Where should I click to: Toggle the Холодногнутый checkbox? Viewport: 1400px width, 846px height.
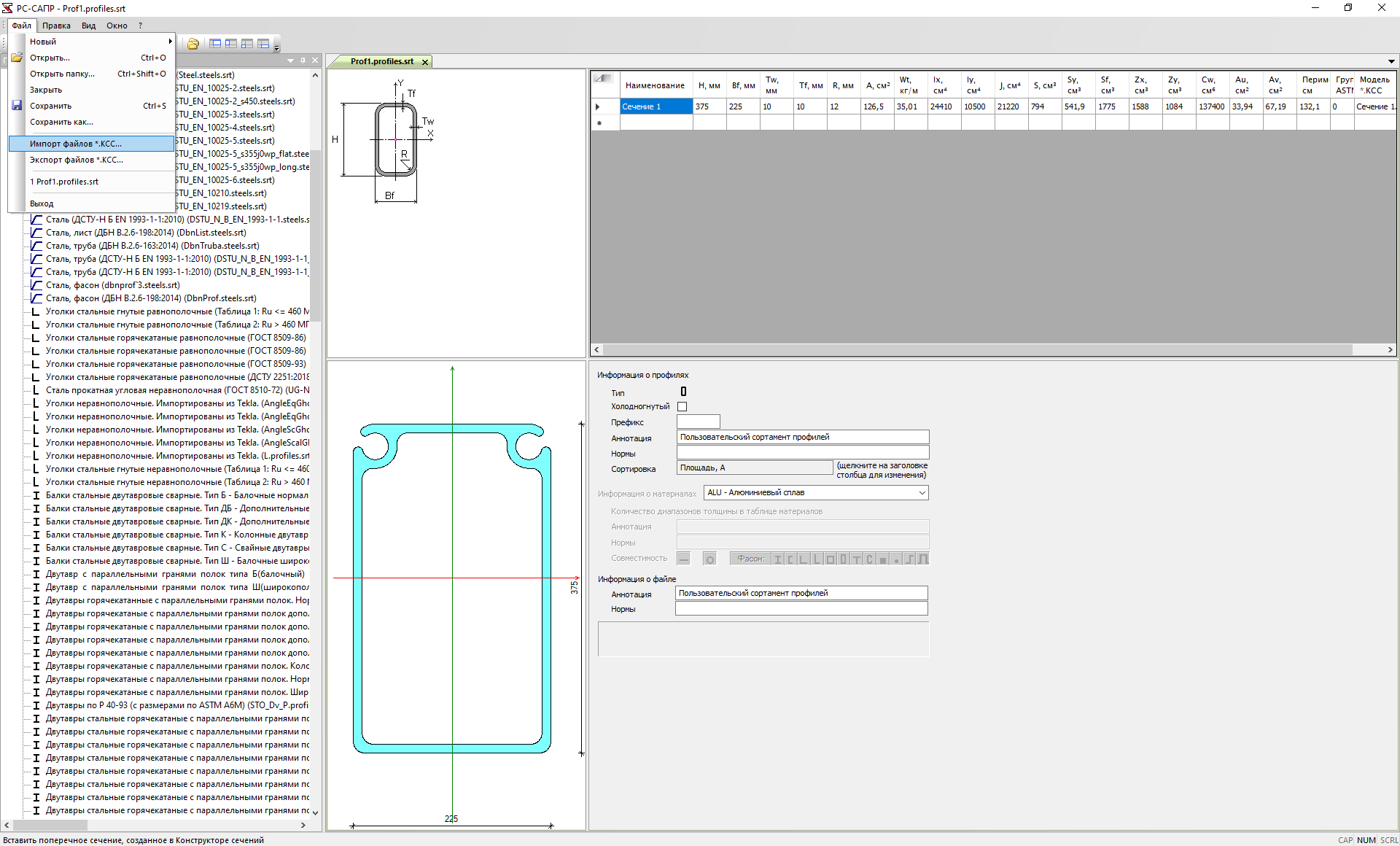[x=682, y=407]
